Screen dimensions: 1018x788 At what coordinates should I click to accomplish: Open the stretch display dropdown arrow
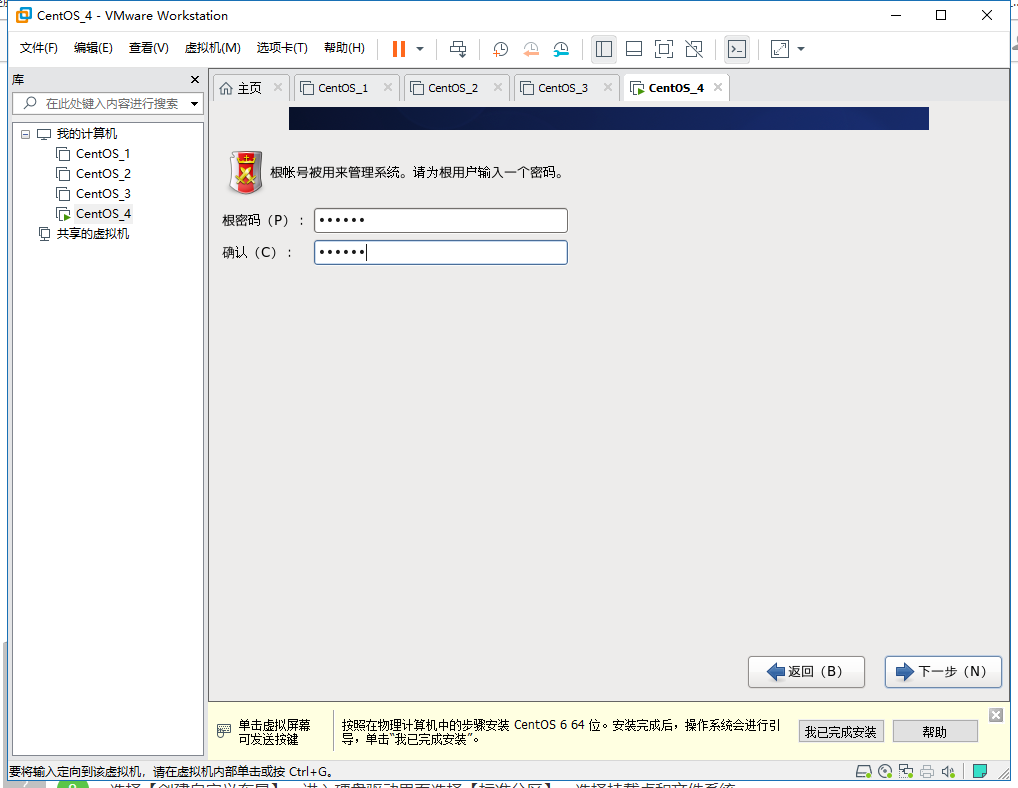click(x=801, y=49)
